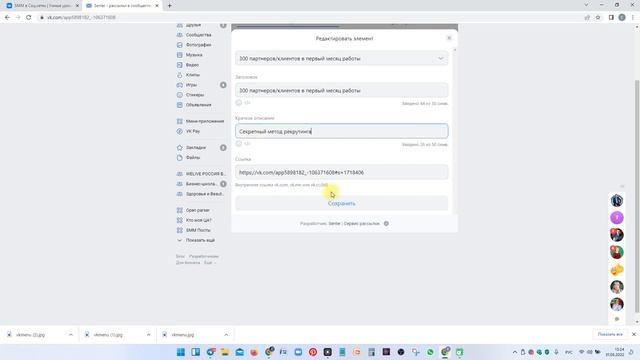
Task: Click into the Заголовок text field
Action: tap(342, 90)
